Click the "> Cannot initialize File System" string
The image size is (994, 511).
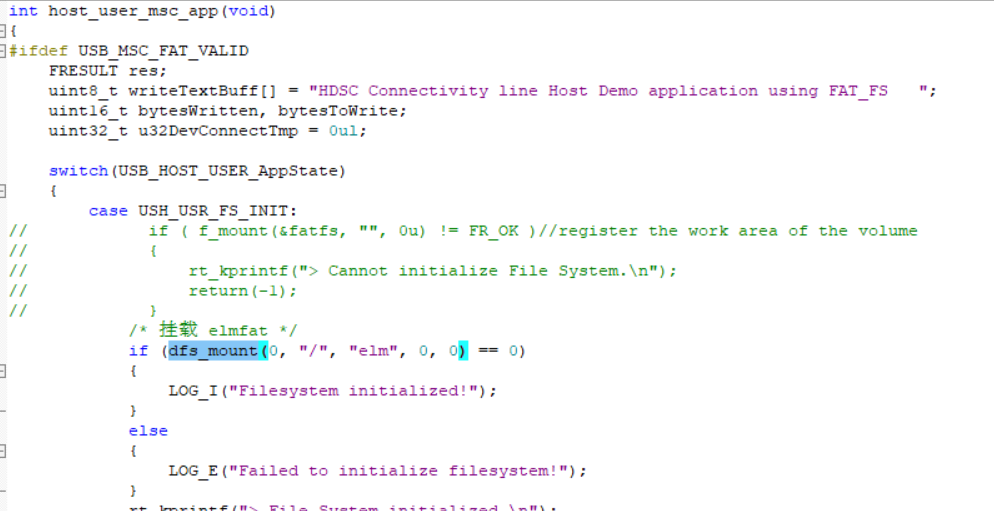pos(478,271)
